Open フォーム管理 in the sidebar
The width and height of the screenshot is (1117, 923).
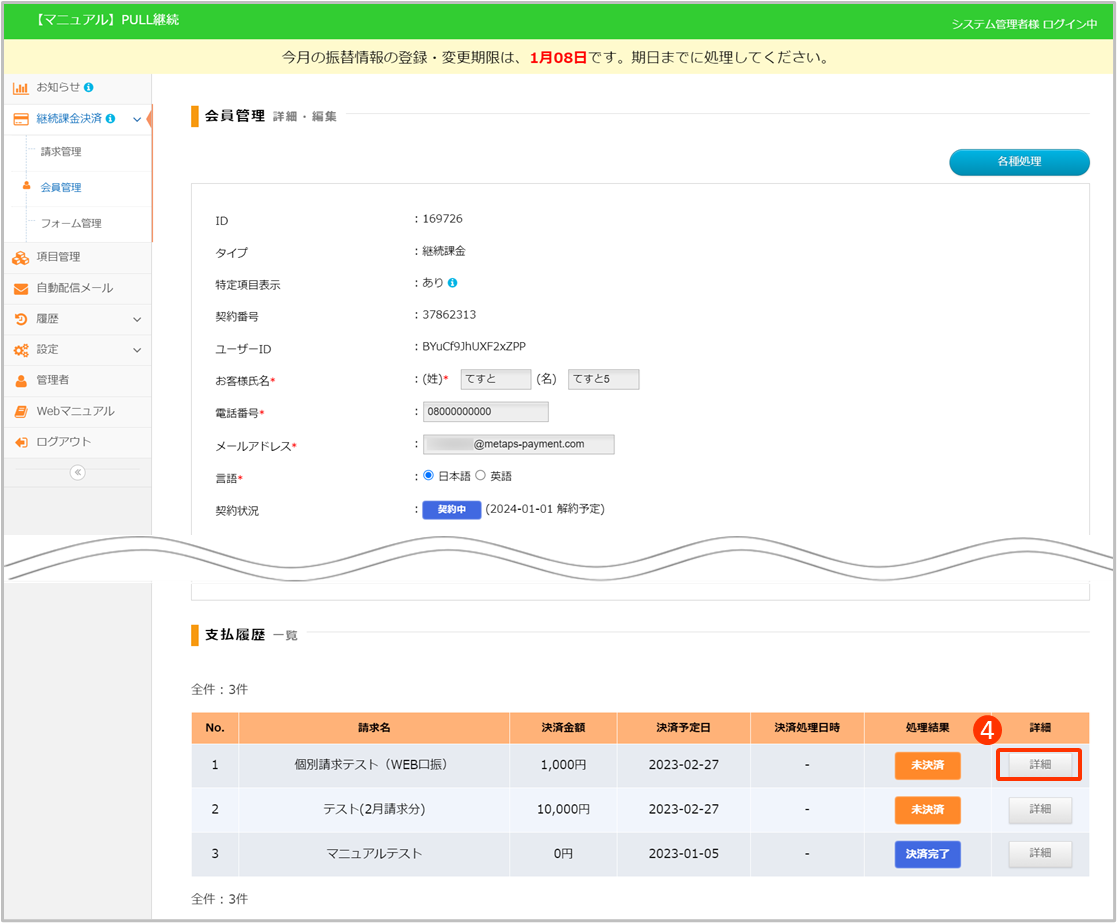(x=70, y=223)
